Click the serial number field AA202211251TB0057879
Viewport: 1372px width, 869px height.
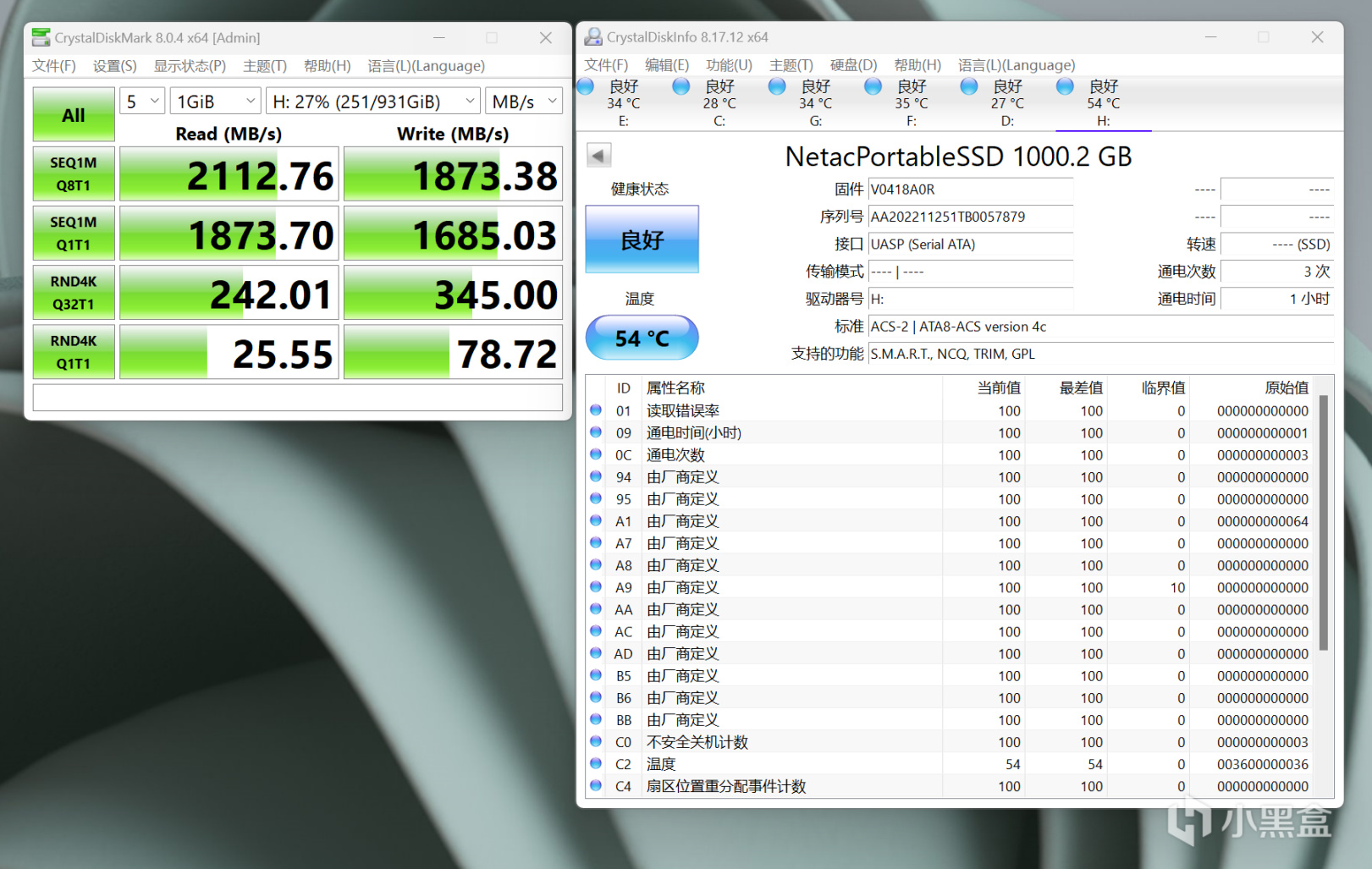(x=971, y=217)
